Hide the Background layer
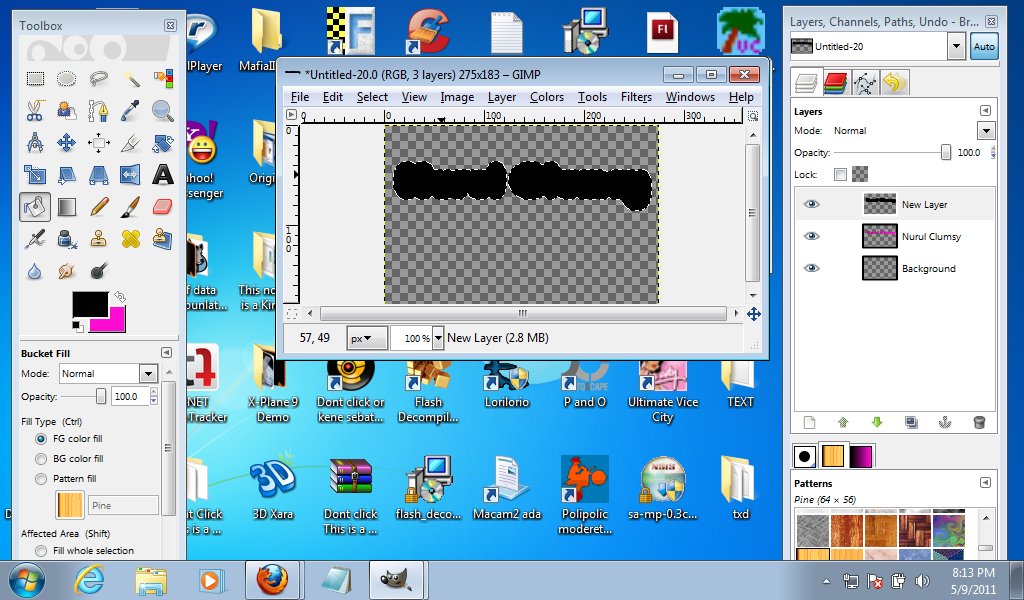The height and width of the screenshot is (600, 1024). [x=811, y=268]
